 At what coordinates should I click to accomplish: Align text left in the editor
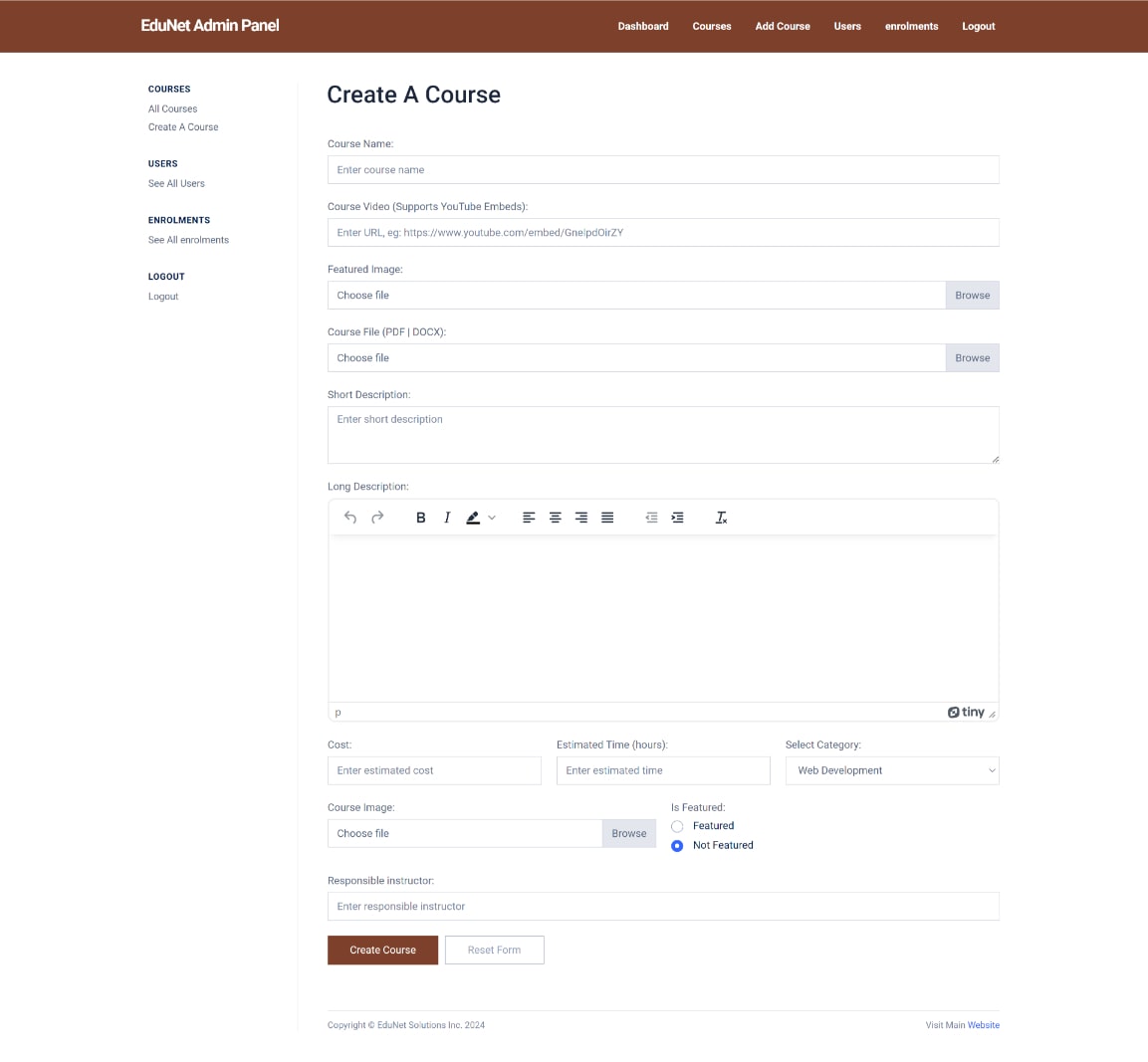(x=529, y=518)
